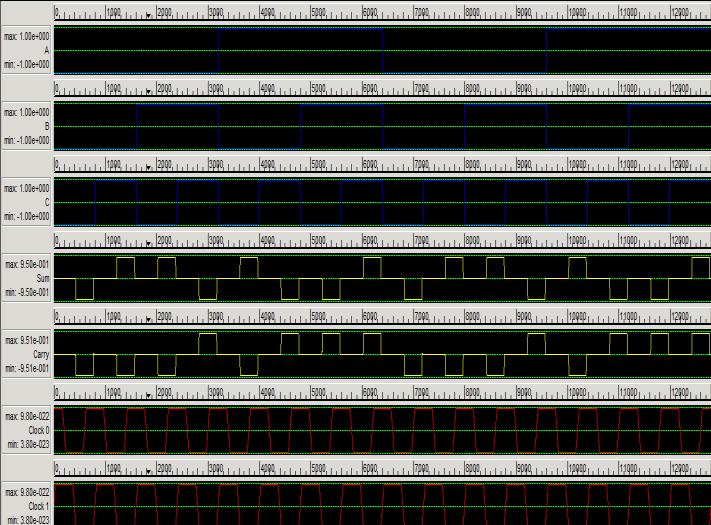Click the 9000 tick on the ruler above C

tap(524, 164)
